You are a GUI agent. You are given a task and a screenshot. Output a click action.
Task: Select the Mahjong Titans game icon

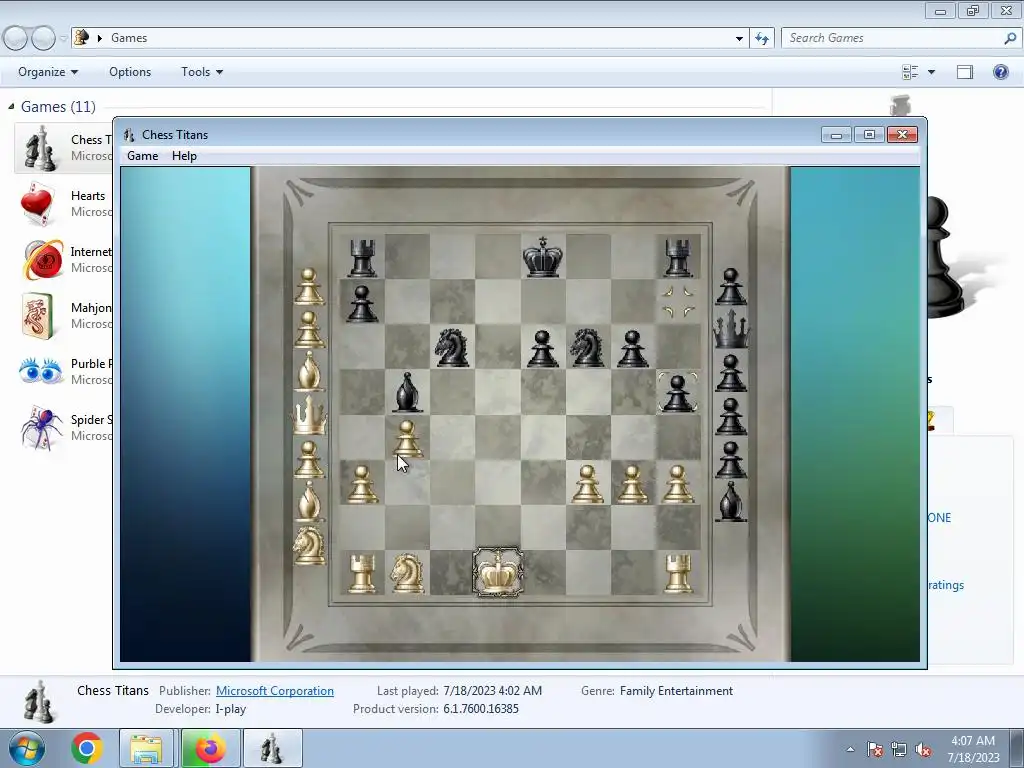tap(38, 316)
